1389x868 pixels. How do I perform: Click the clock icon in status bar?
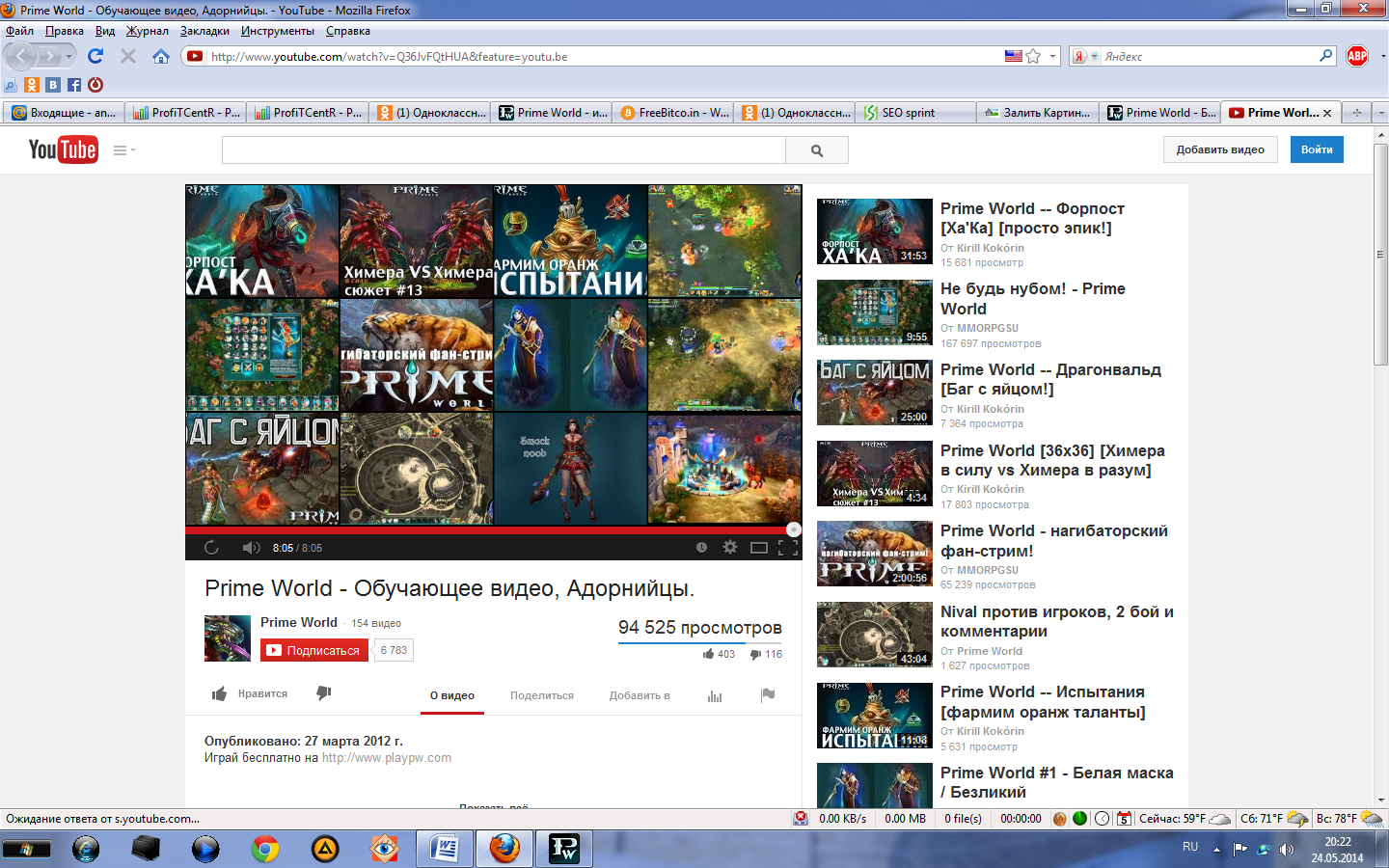(x=1103, y=818)
